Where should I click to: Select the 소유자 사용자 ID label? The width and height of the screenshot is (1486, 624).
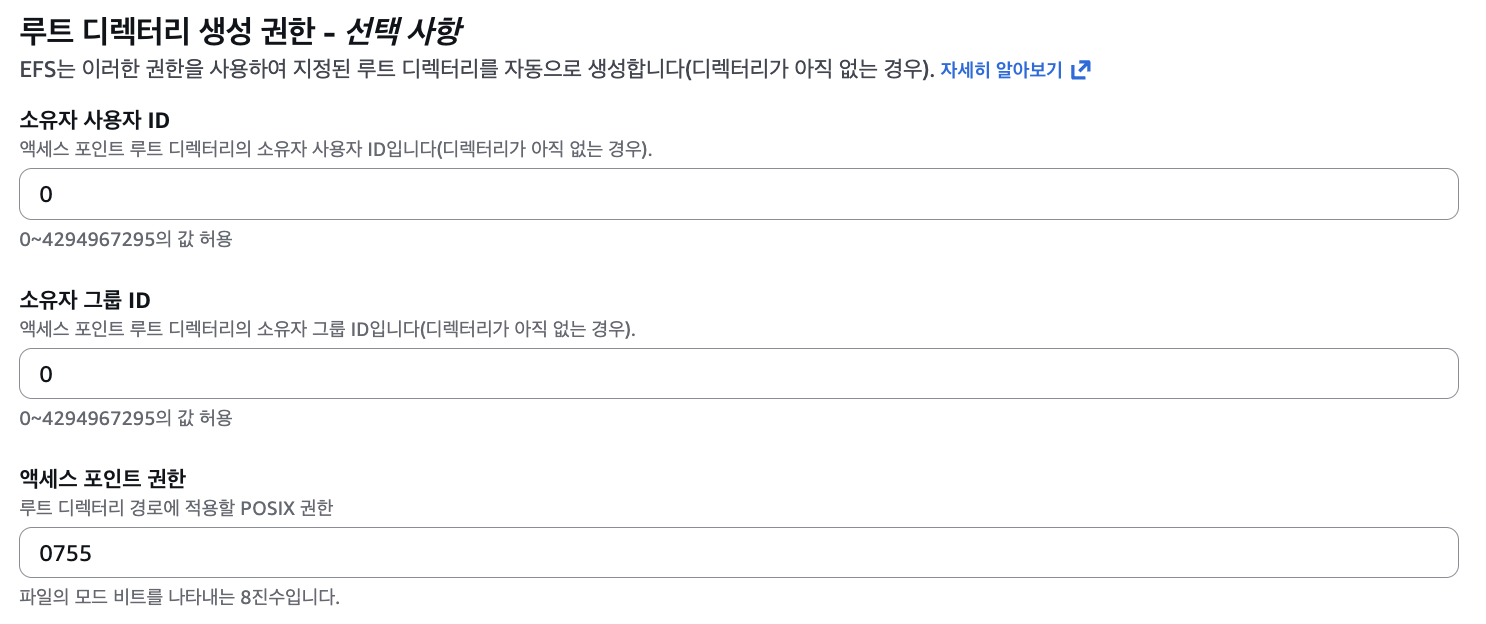click(x=95, y=120)
